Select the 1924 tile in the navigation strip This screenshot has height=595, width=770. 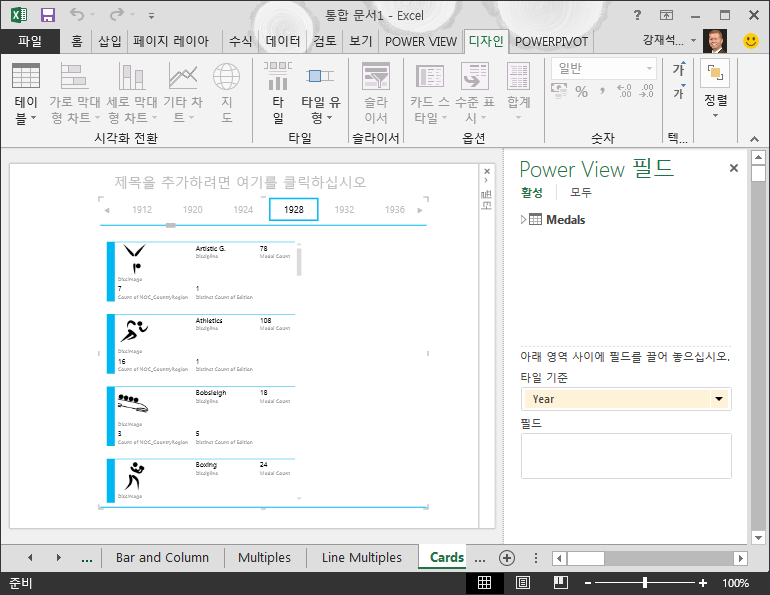coord(243,210)
